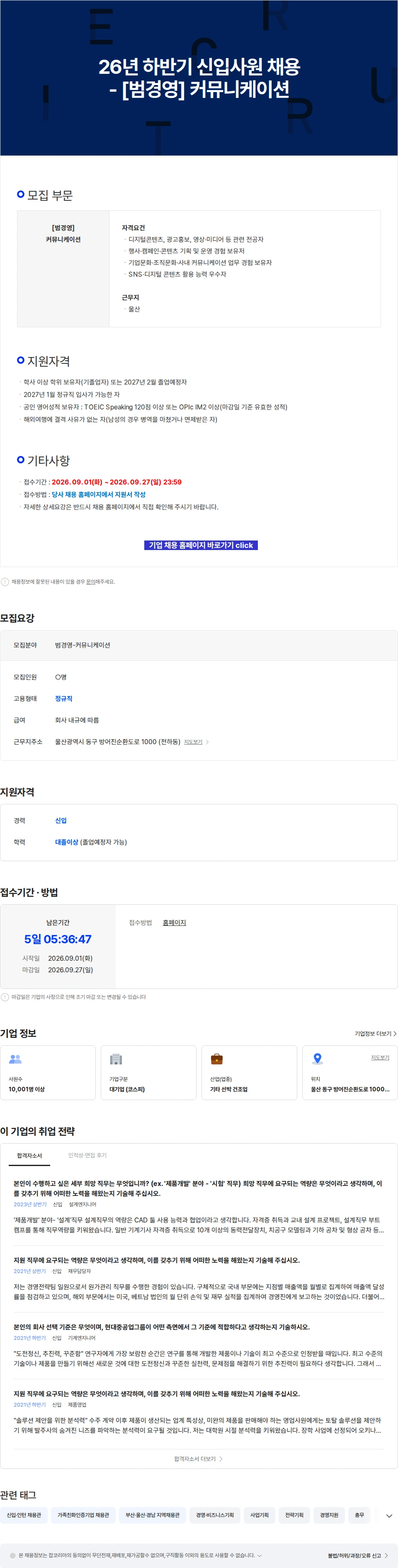398x1568 pixels.
Task: Click the people icon in 사원수 card
Action: [15, 1059]
